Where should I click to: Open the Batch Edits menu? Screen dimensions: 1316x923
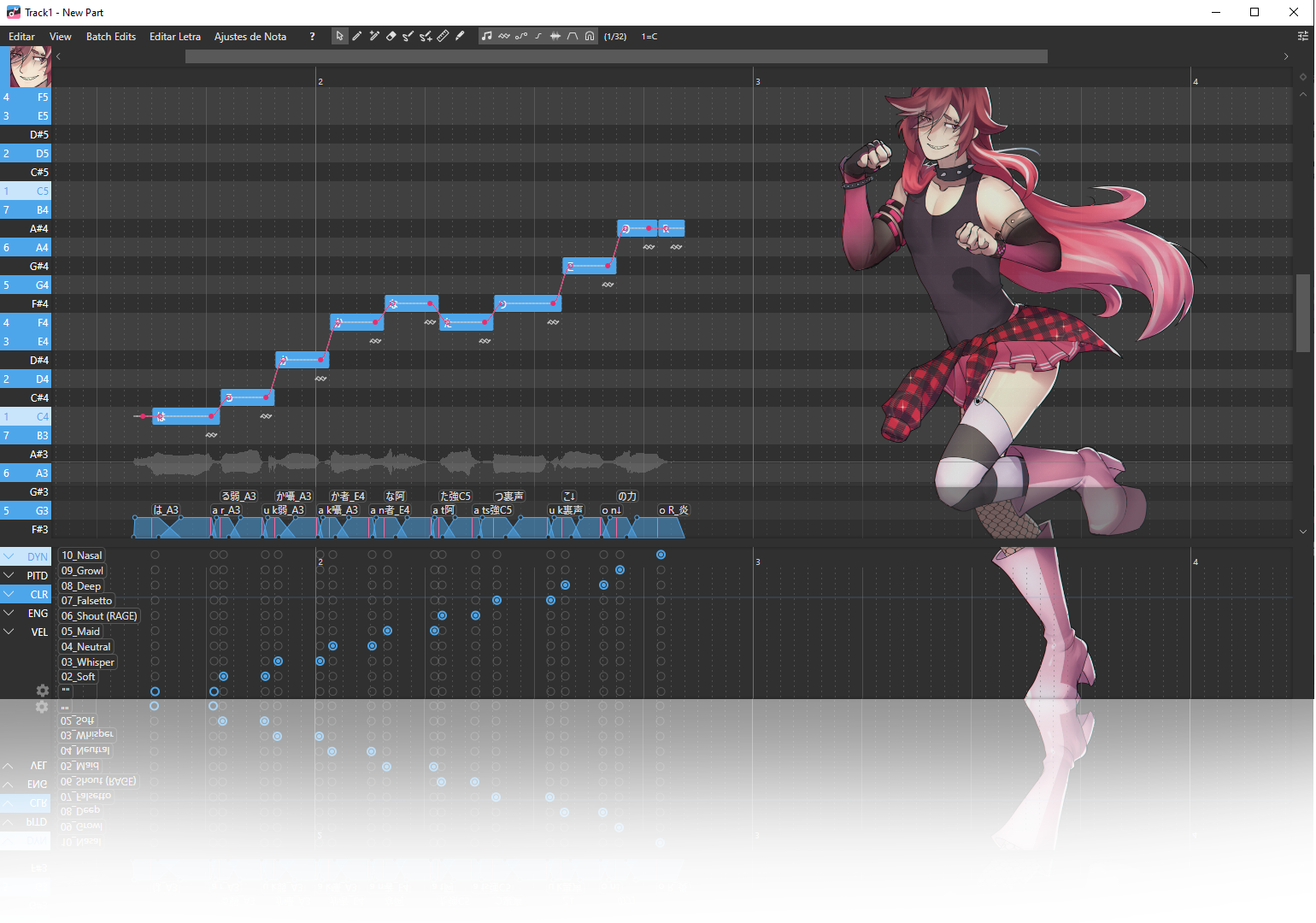pos(111,36)
